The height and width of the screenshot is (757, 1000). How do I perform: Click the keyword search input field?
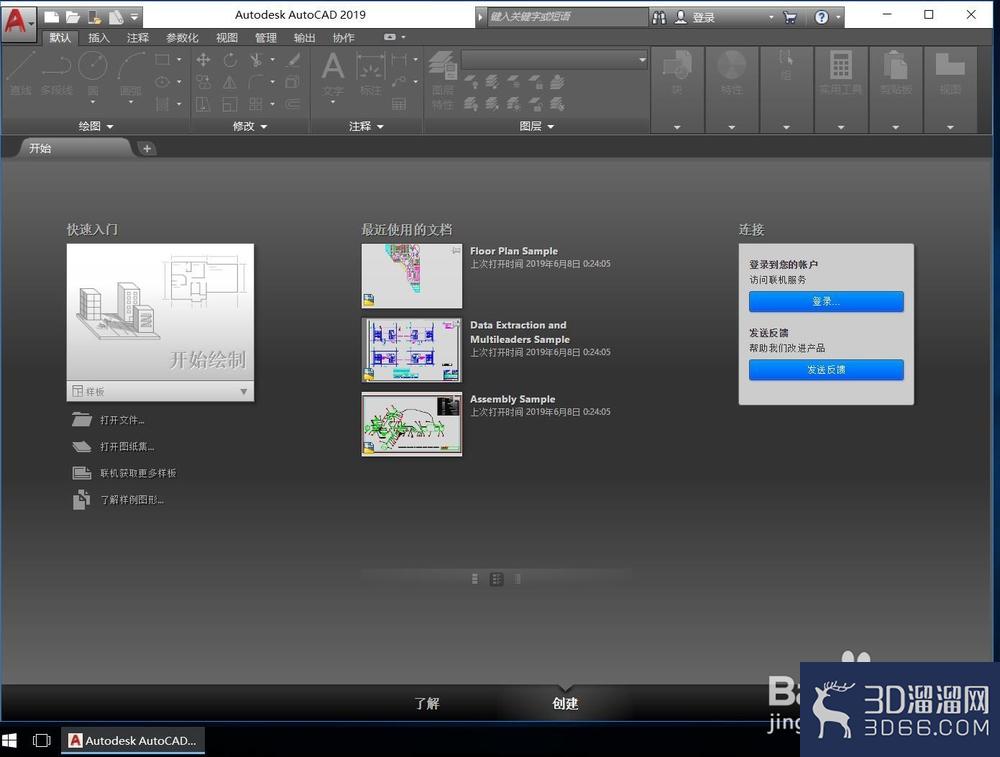pos(566,17)
